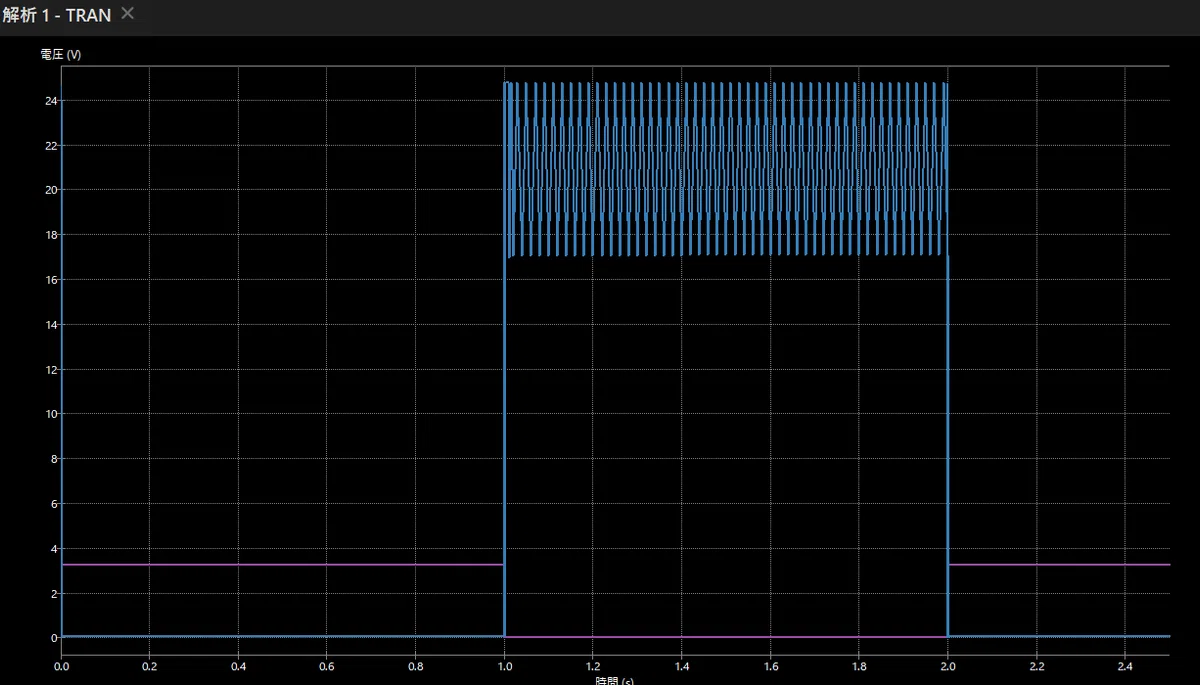
Task: Click the 1.6 tick on the time axis
Action: click(770, 664)
